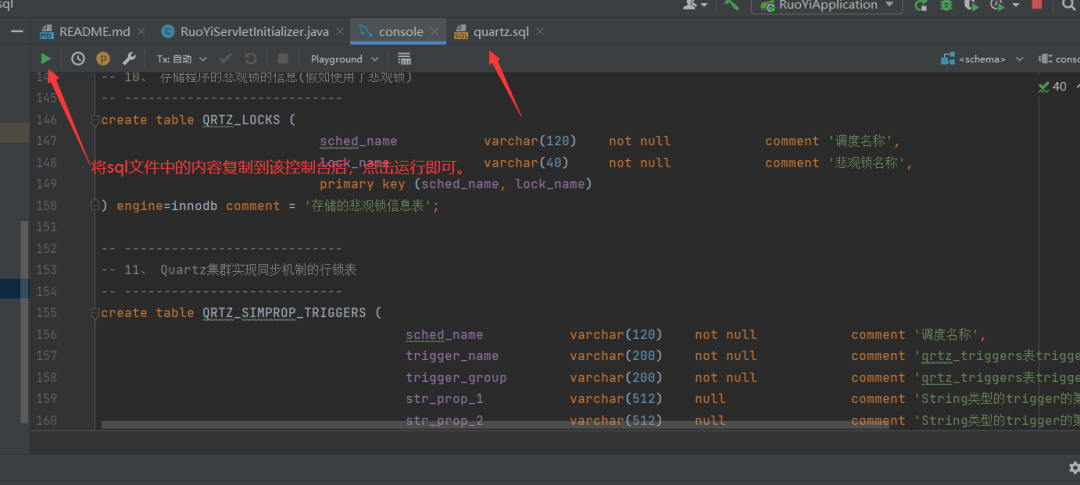The width and height of the screenshot is (1080, 485).
Task: Click the Rollback arrow icon
Action: point(251,59)
